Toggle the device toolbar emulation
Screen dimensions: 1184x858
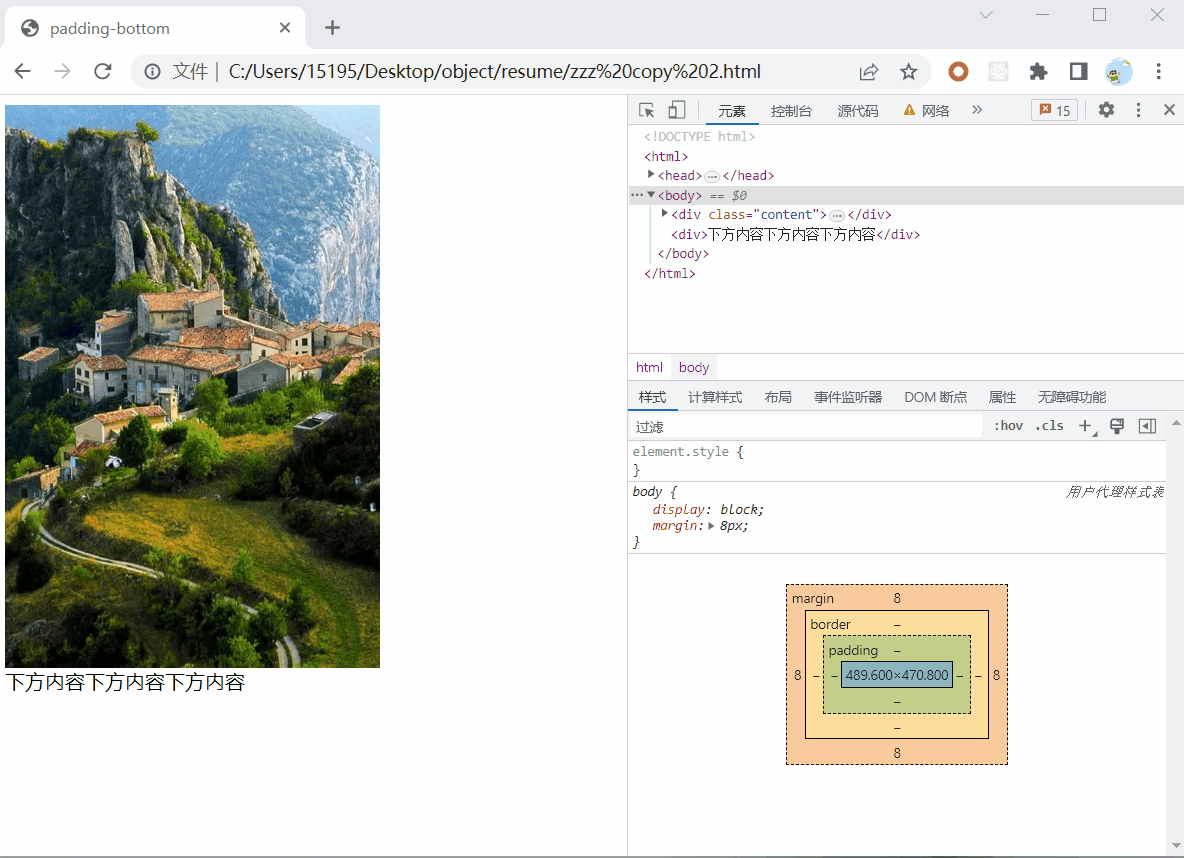677,110
